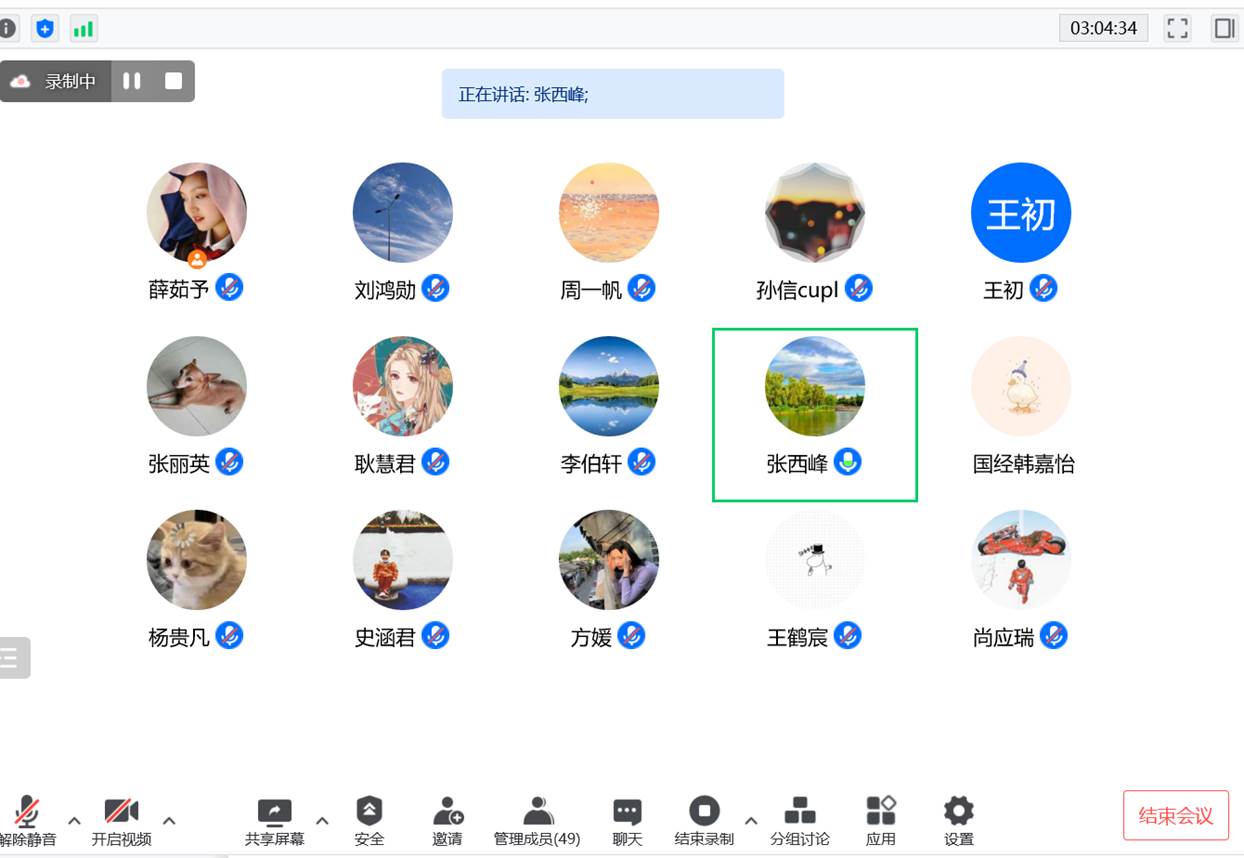Expand video options arrow beside 开启视频
1244x858 pixels.
tap(169, 820)
